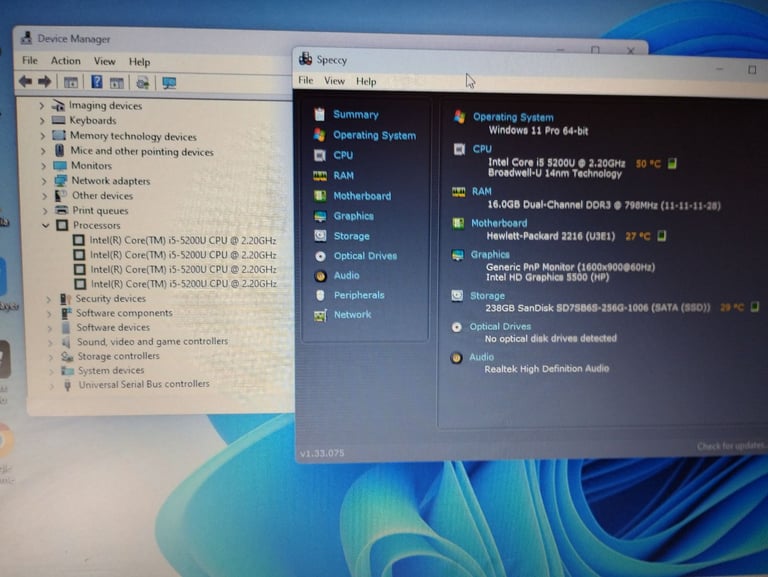Expand Mice and other pointing devices

point(43,151)
